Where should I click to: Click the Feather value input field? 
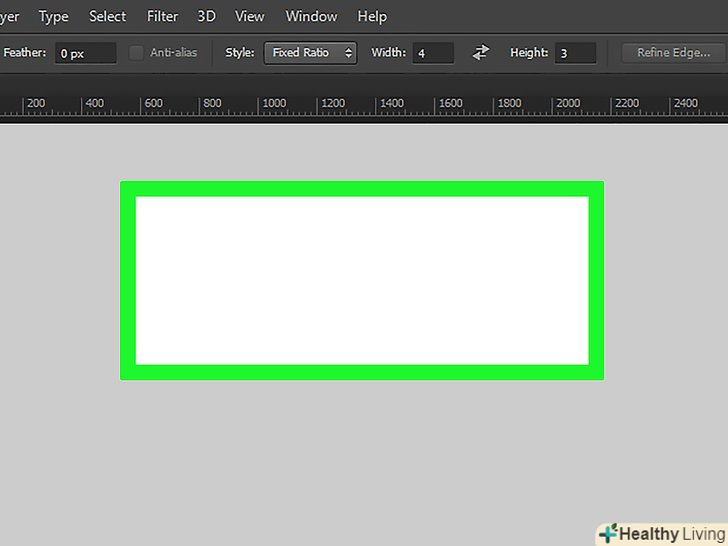click(x=85, y=53)
